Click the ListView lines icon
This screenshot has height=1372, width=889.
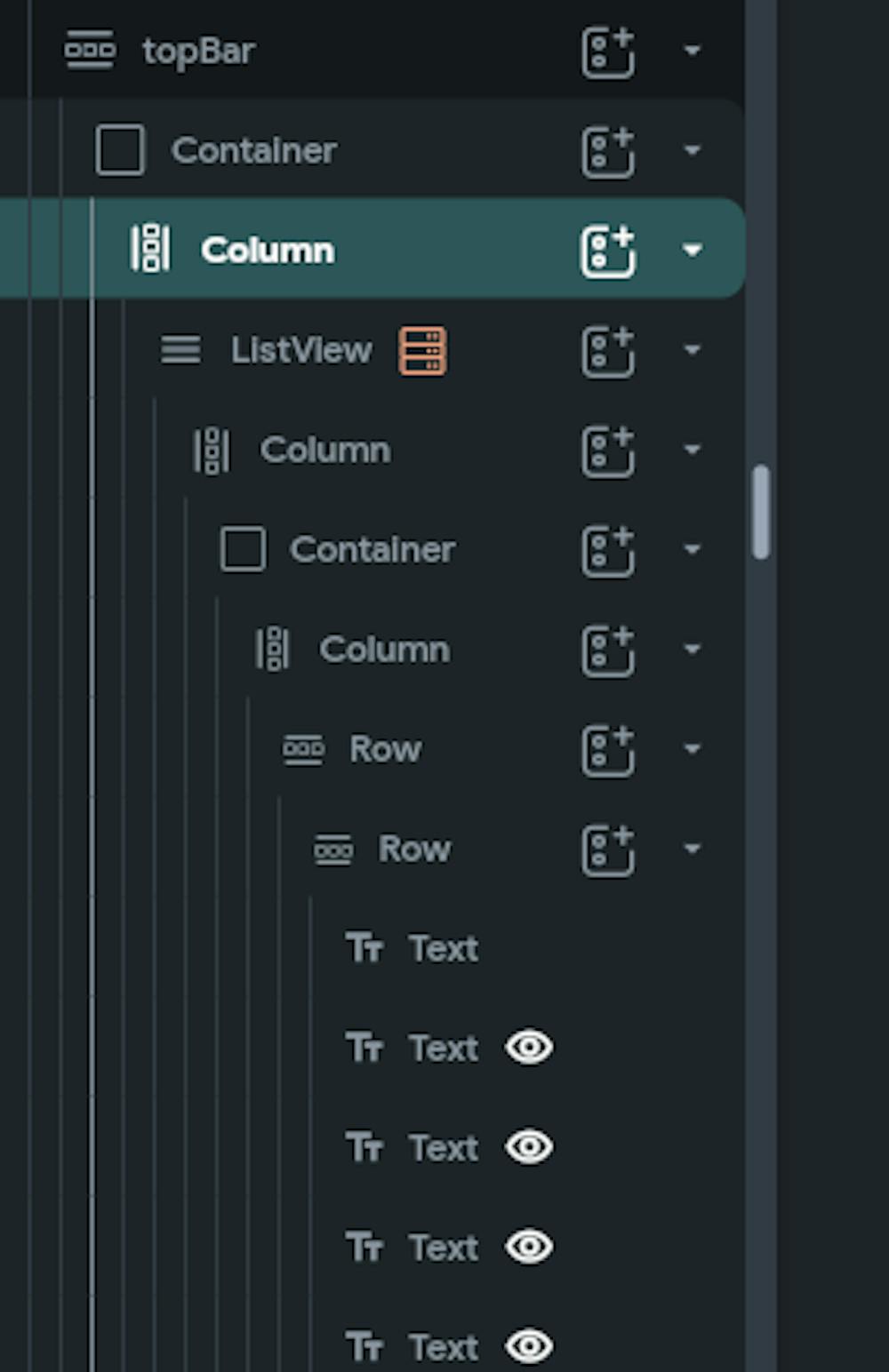pos(180,350)
